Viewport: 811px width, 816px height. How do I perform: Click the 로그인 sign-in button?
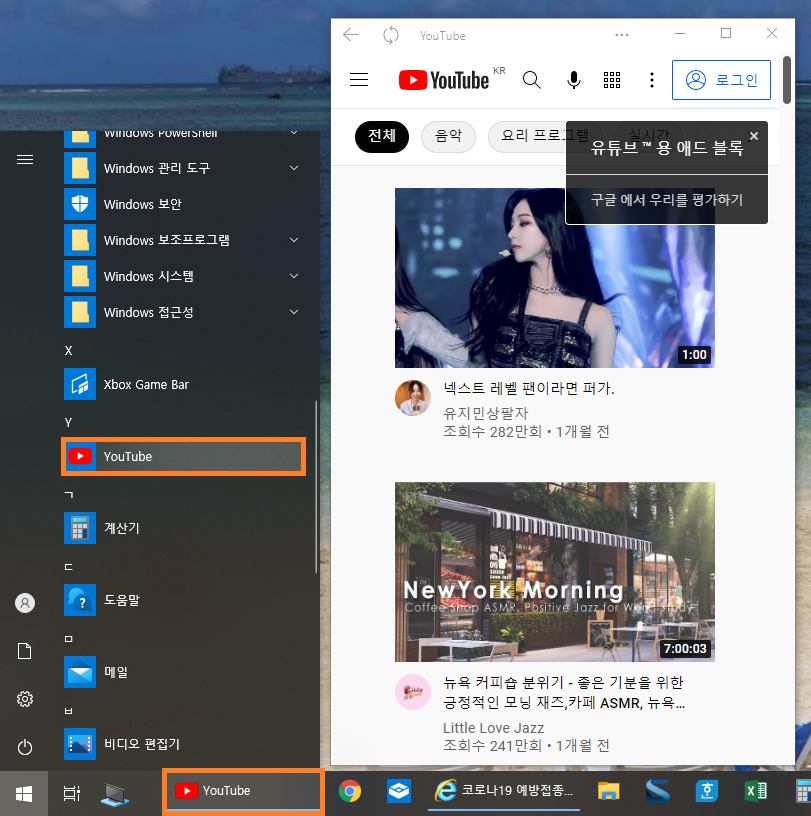(721, 80)
